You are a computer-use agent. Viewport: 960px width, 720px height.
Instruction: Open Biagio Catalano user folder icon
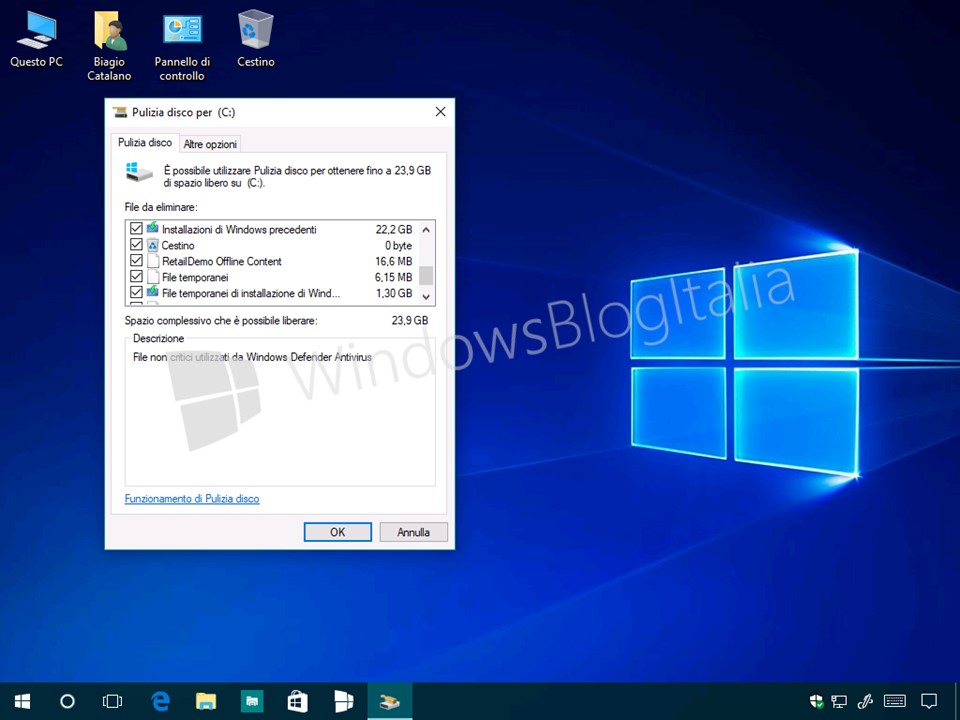pyautogui.click(x=109, y=45)
